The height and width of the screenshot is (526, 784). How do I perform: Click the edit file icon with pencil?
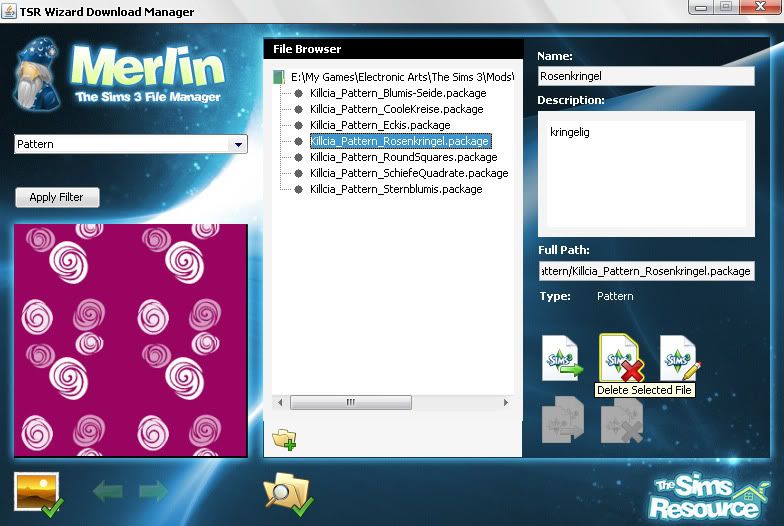[x=680, y=358]
